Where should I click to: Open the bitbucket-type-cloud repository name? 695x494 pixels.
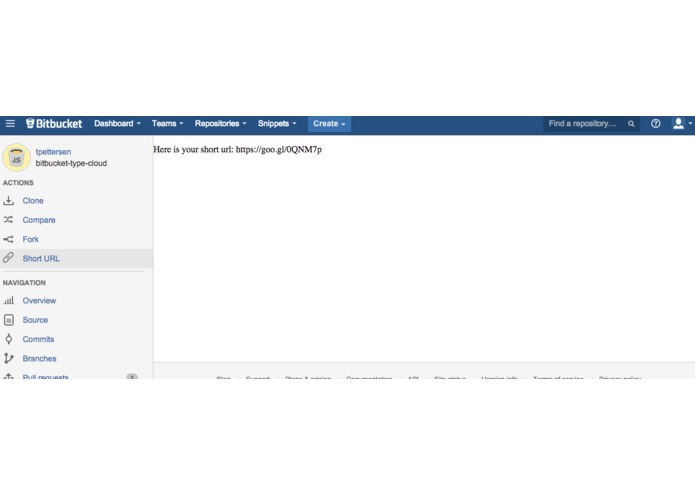71,163
